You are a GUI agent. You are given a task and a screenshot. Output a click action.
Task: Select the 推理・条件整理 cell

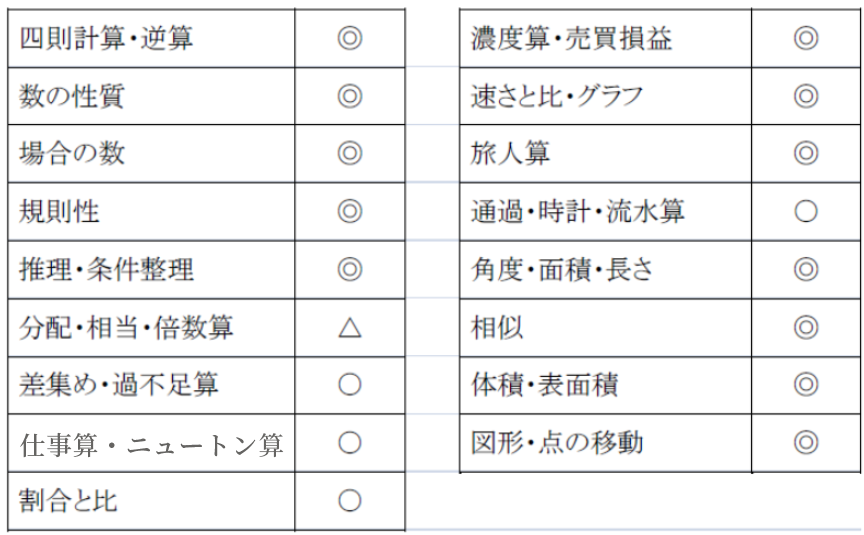point(152,269)
